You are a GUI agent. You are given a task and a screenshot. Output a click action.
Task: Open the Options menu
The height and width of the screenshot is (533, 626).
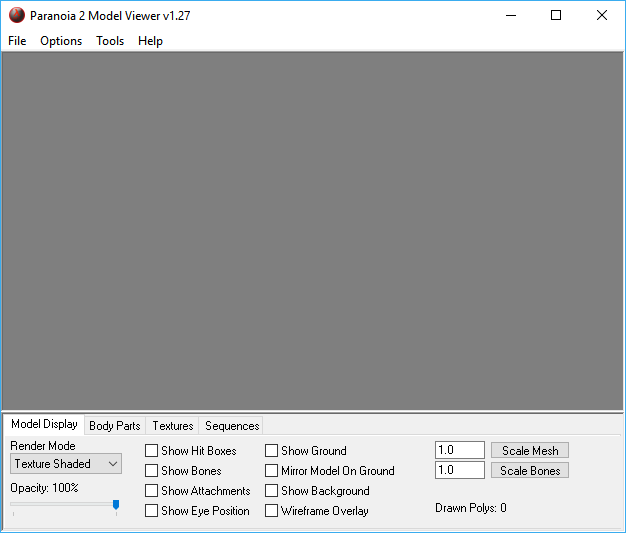(x=61, y=41)
